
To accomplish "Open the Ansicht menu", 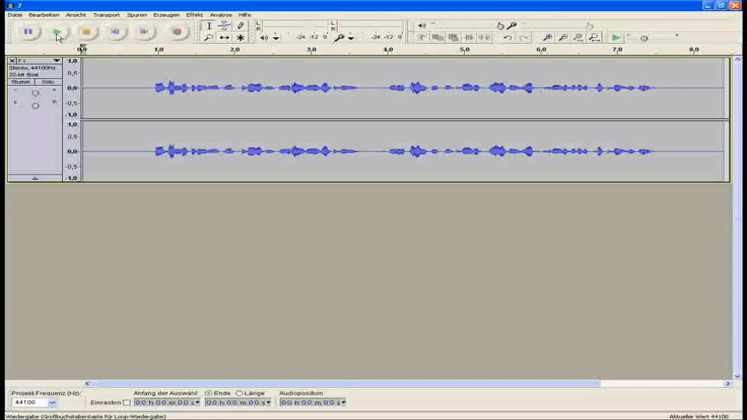I will (x=76, y=15).
